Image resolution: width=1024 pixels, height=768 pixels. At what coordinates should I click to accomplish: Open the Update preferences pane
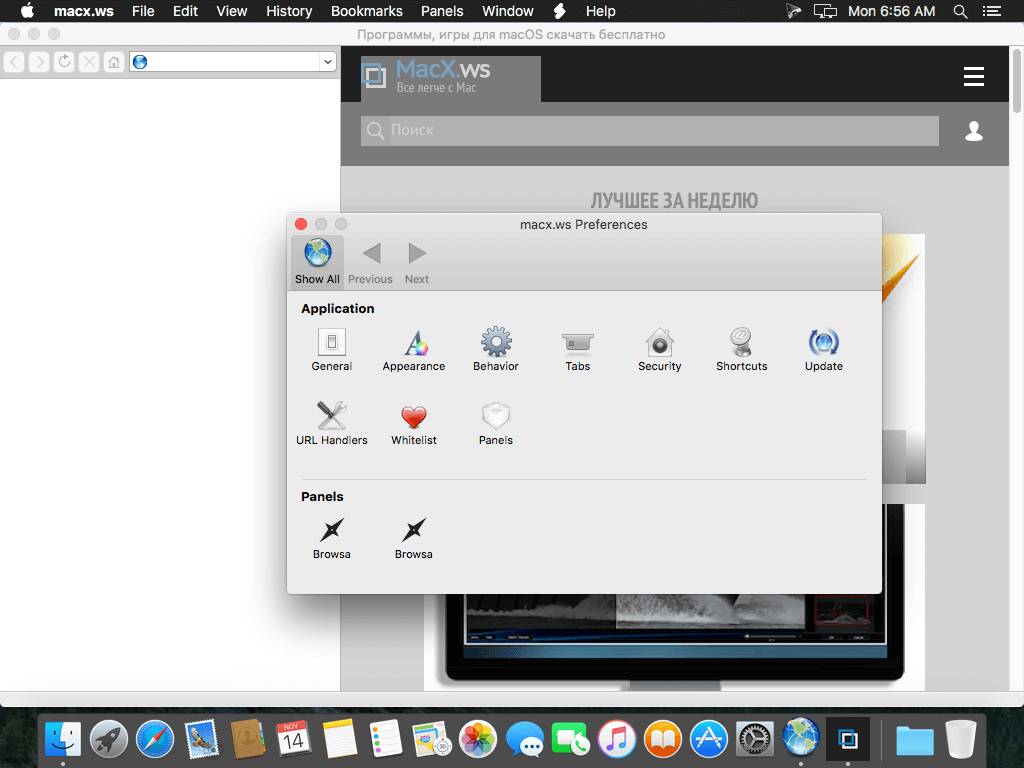824,349
